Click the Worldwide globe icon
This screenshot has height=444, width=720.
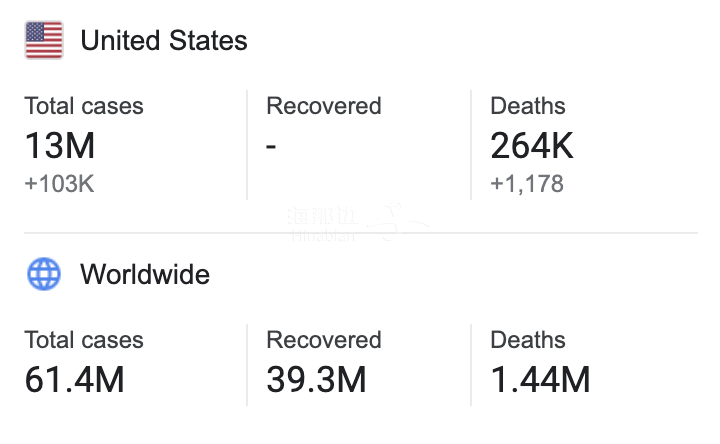[44, 274]
